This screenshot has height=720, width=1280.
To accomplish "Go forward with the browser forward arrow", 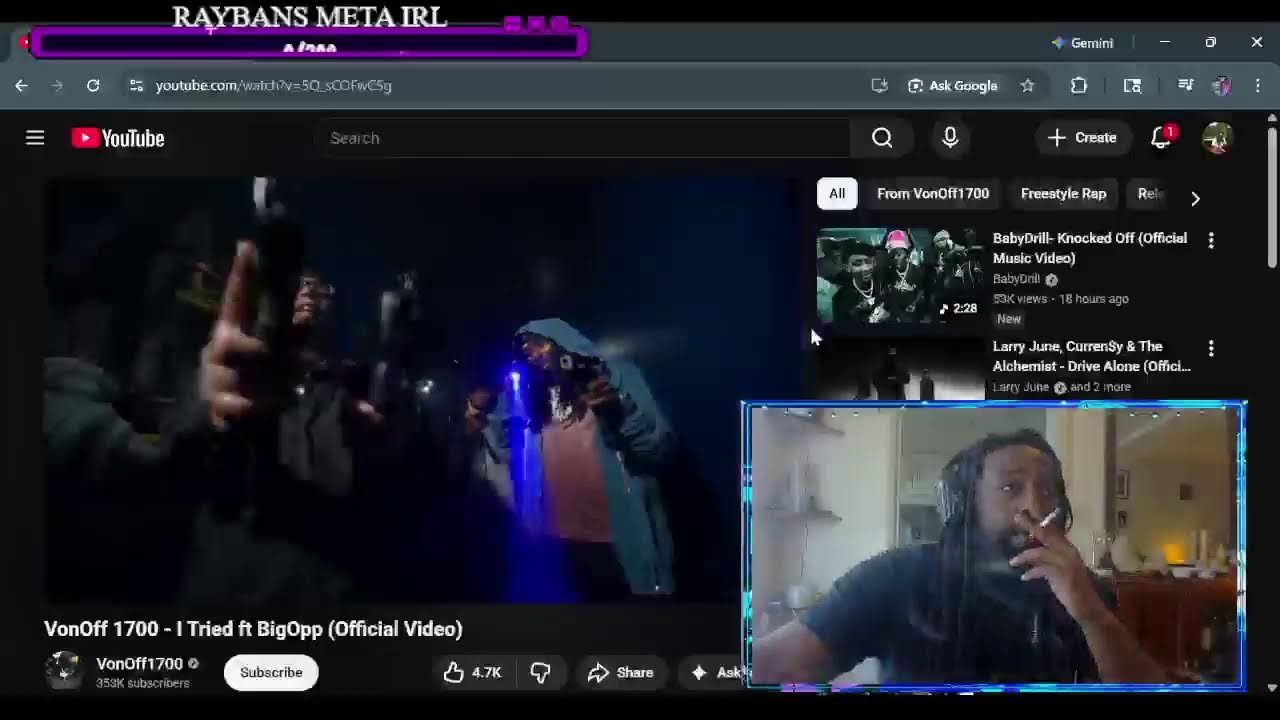I will (57, 85).
